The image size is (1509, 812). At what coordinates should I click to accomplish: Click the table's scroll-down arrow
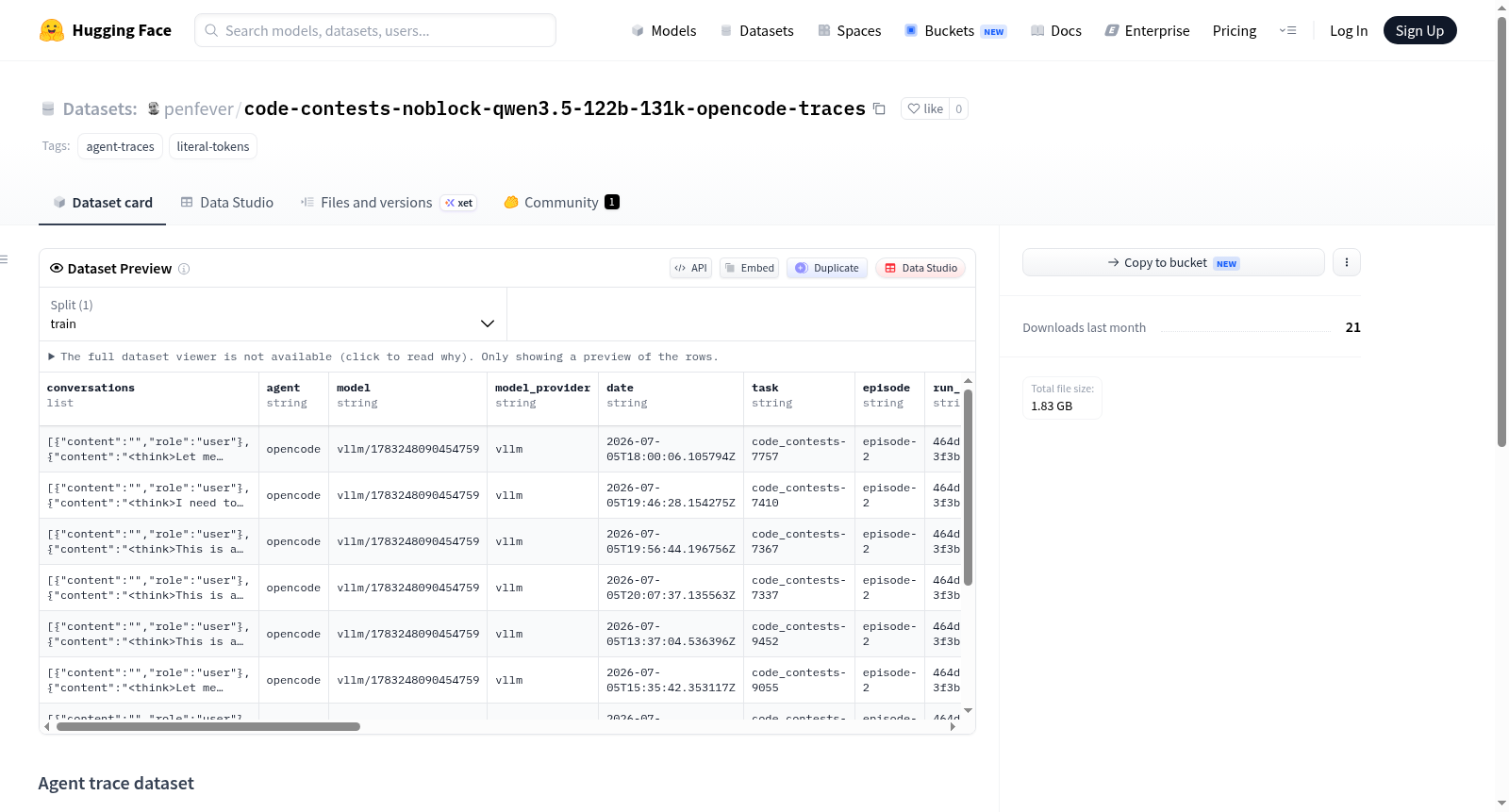coord(968,710)
